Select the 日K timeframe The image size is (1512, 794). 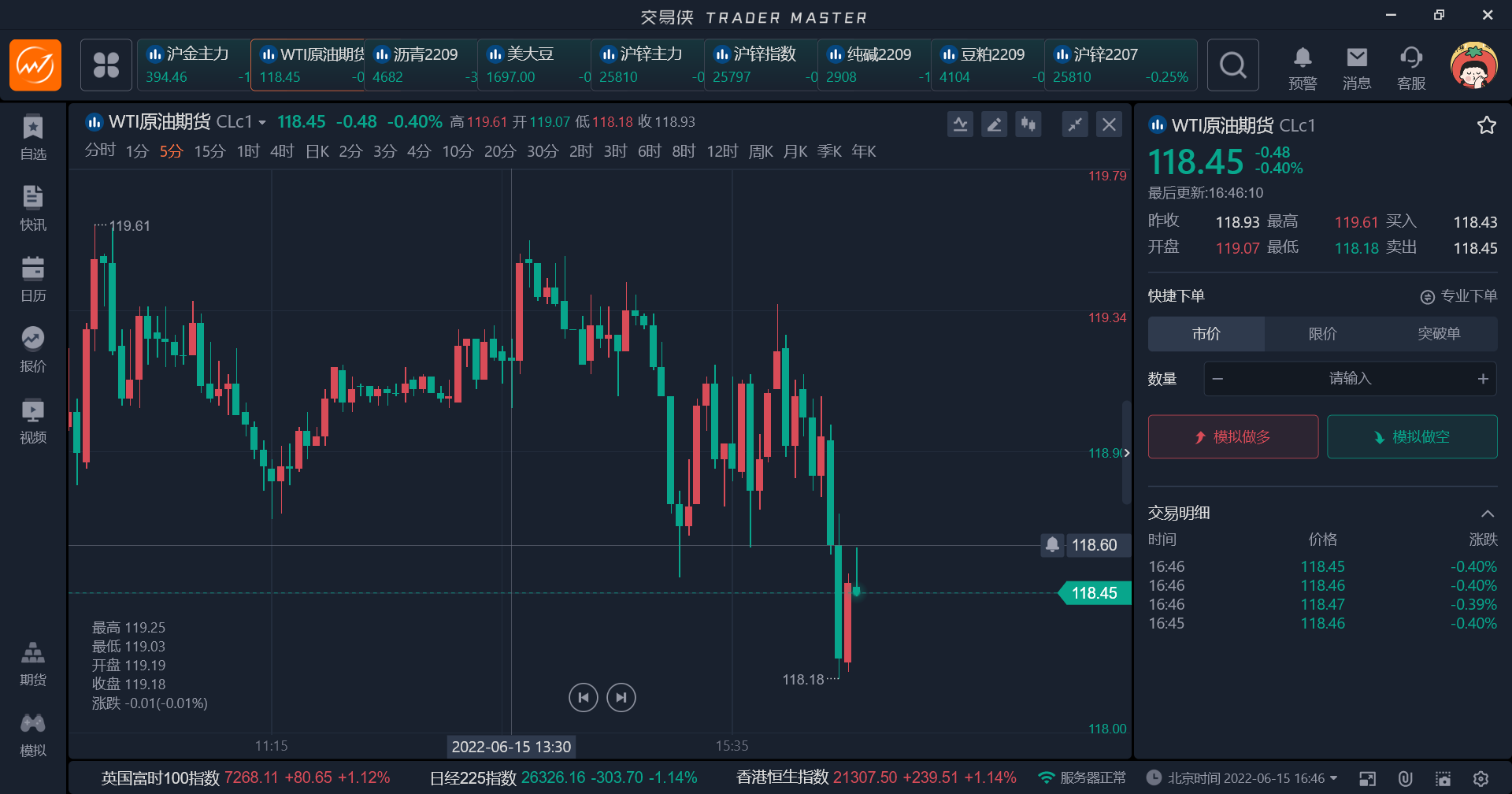point(317,150)
